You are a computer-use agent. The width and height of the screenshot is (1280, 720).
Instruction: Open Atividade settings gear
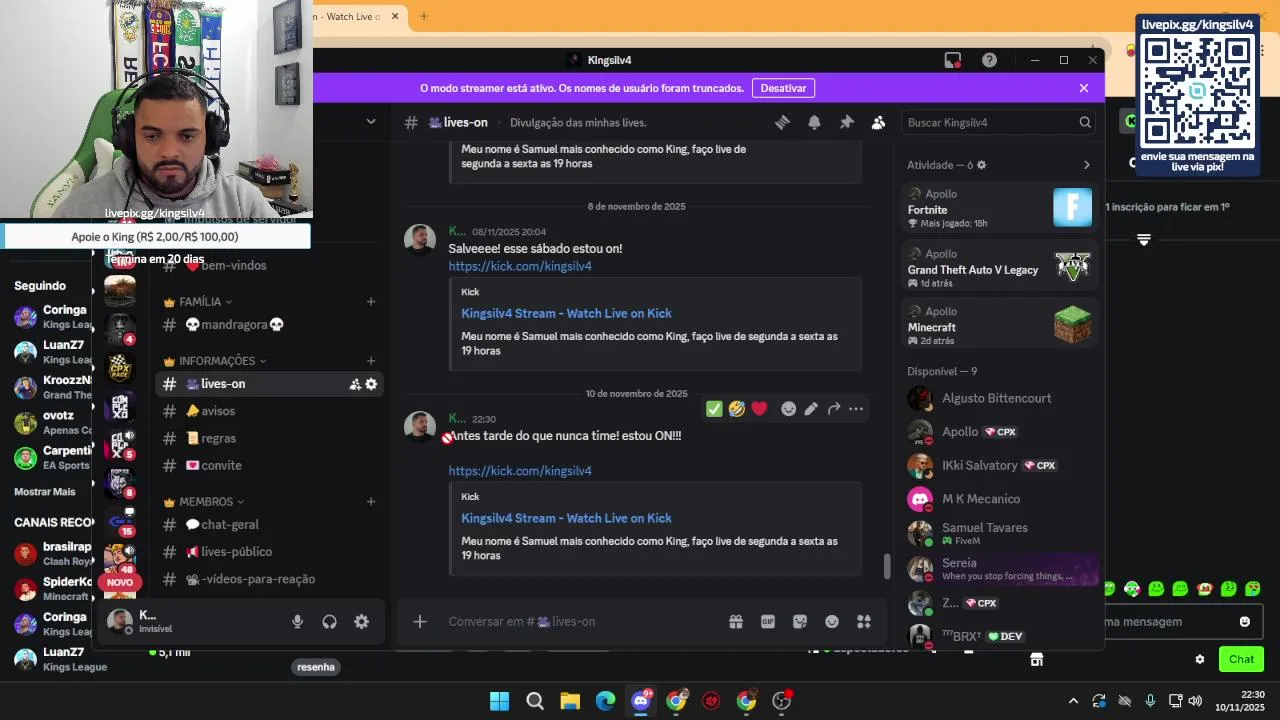tap(981, 165)
